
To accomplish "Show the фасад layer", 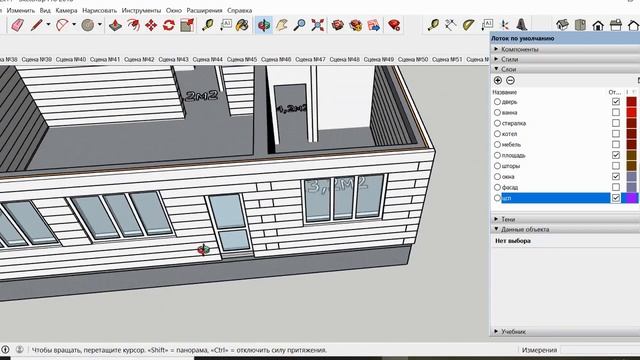I will coord(616,187).
